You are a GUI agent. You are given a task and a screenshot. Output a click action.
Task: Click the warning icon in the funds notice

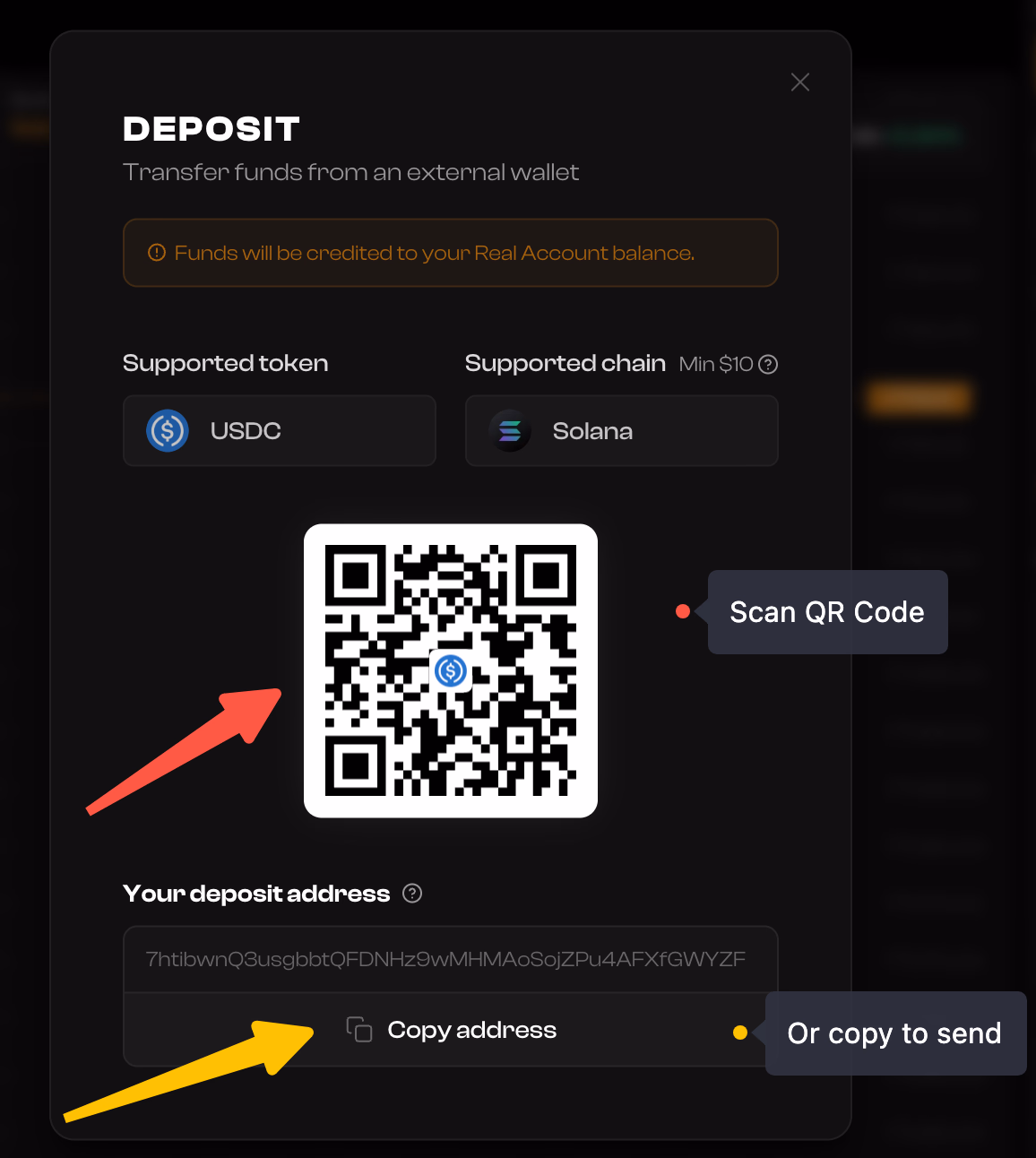(x=157, y=253)
